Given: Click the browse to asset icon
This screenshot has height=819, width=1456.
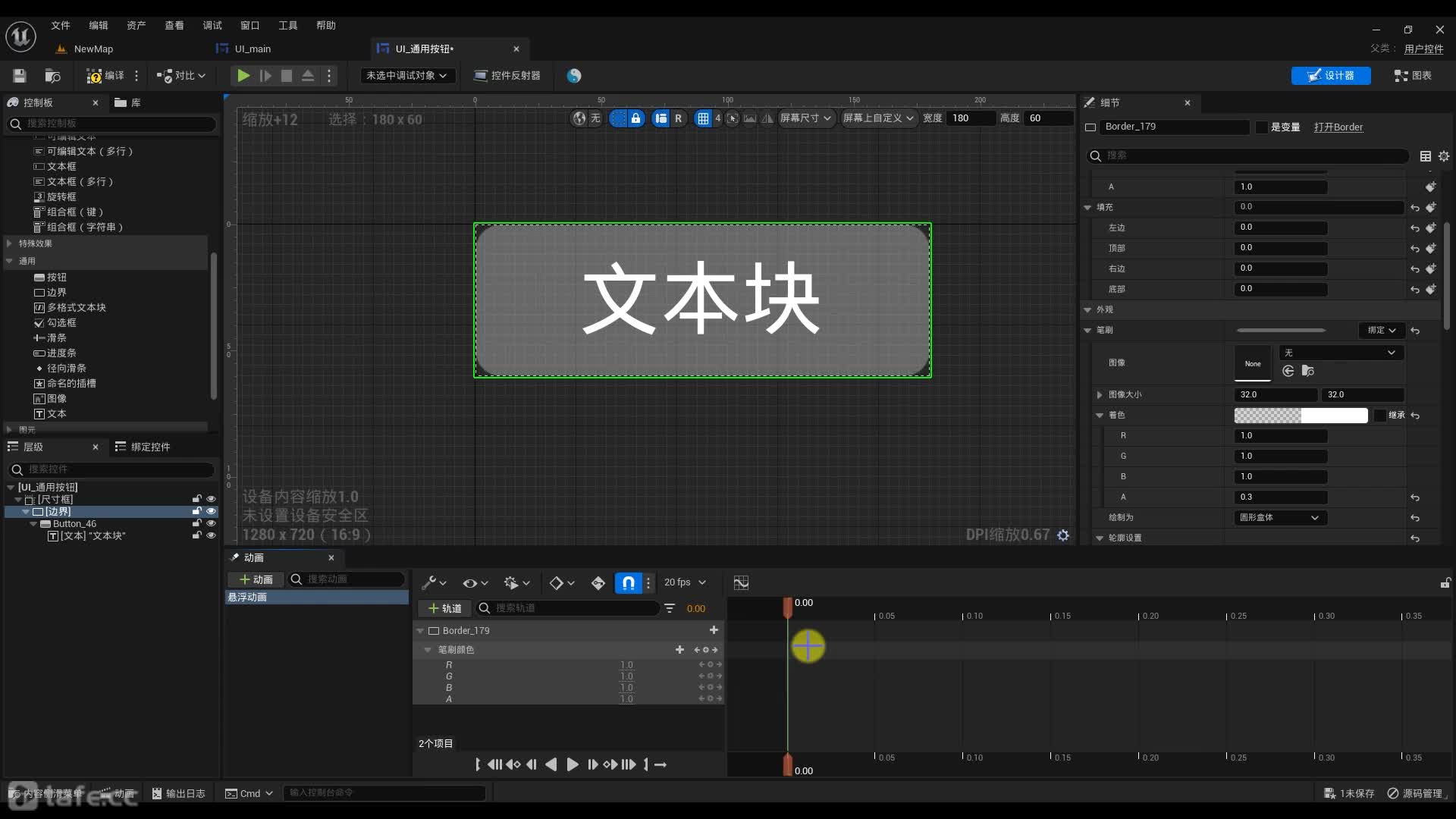Looking at the screenshot, I should coord(52,75).
